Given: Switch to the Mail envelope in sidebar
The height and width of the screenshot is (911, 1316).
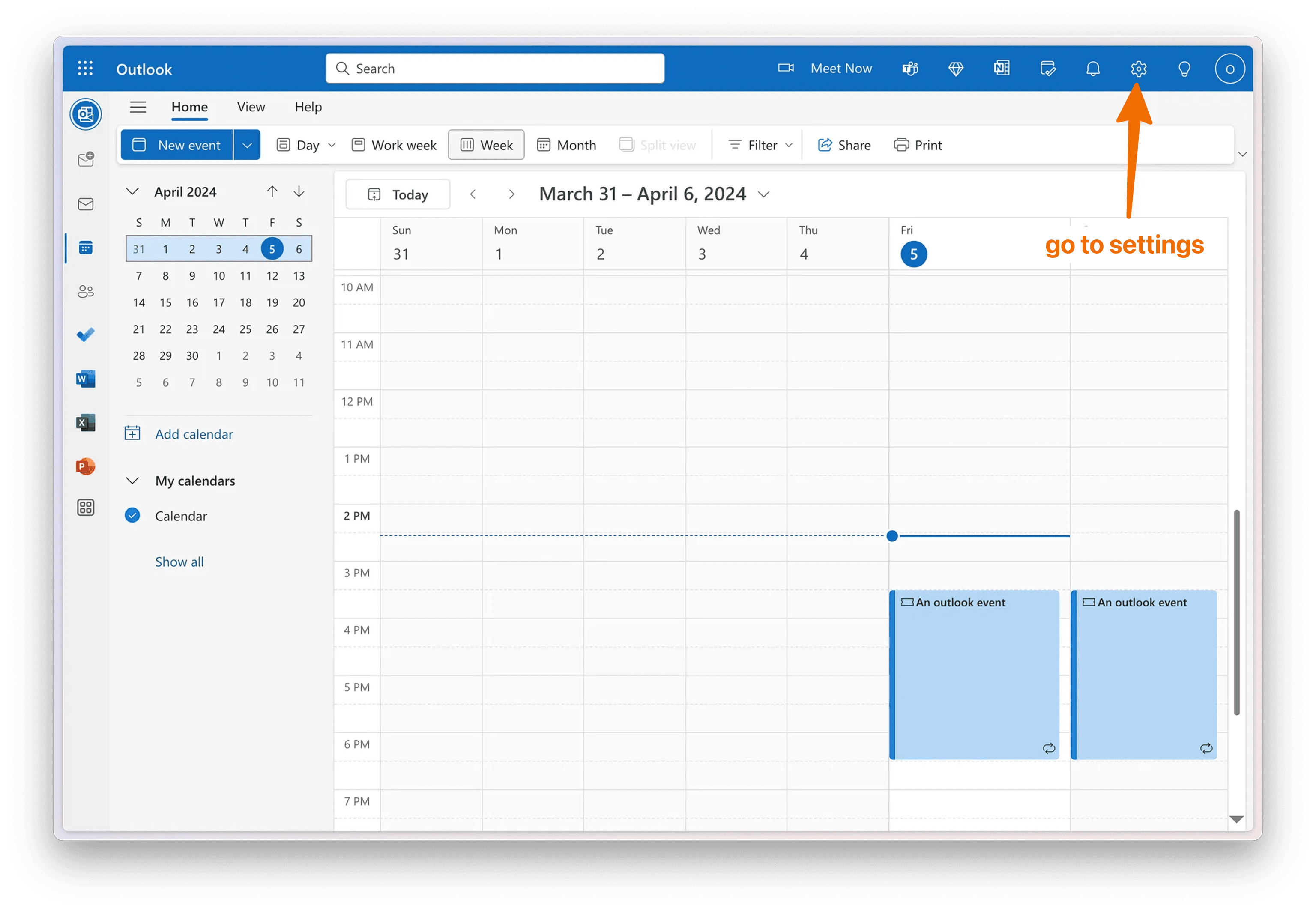Looking at the screenshot, I should coord(86,204).
